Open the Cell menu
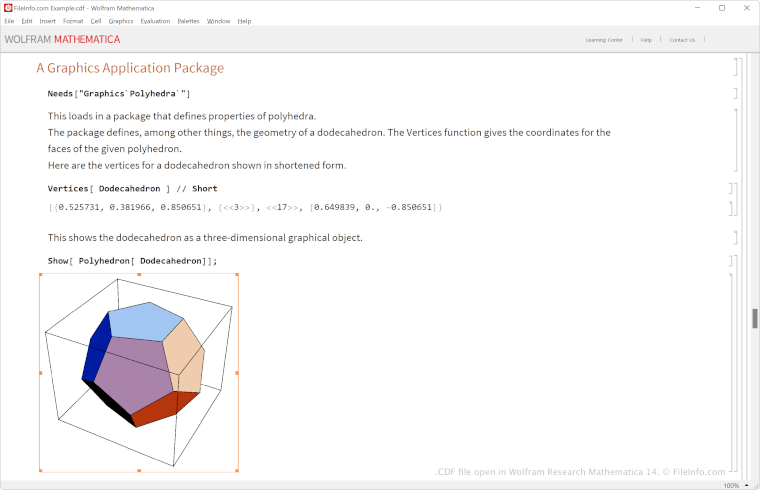 coord(95,21)
